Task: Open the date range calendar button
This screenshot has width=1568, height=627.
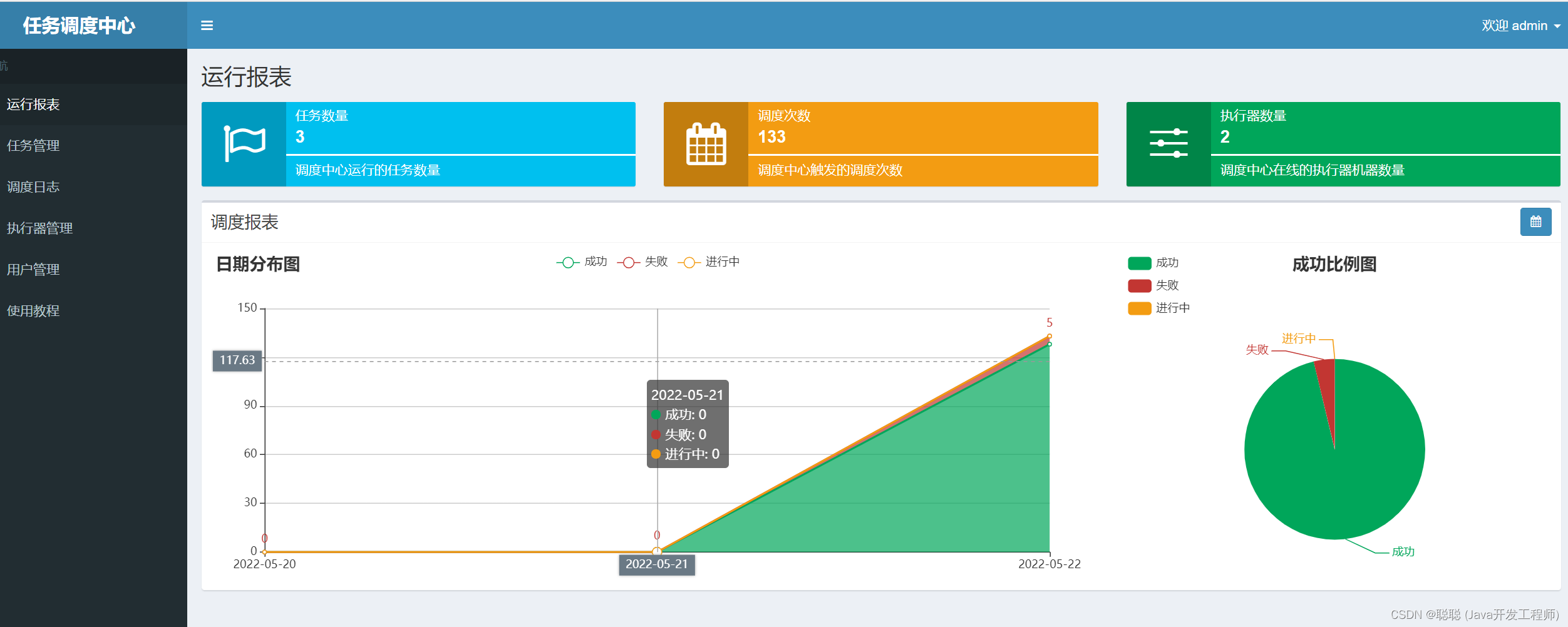Action: [1535, 222]
